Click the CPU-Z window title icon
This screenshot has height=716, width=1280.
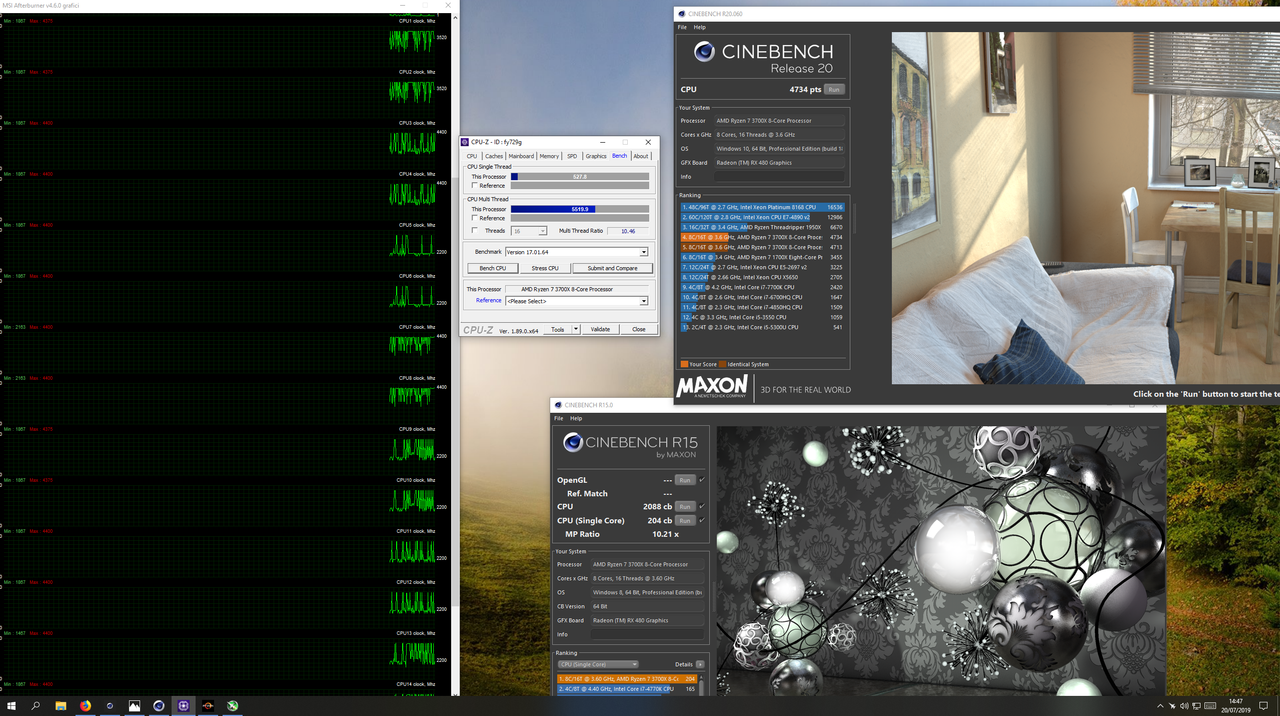click(x=465, y=142)
